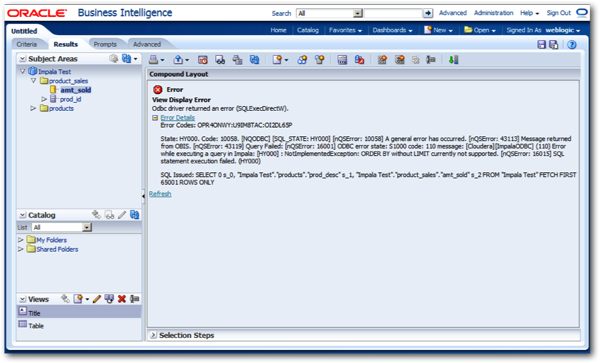
Task: Open the Help menu
Action: [530, 13]
